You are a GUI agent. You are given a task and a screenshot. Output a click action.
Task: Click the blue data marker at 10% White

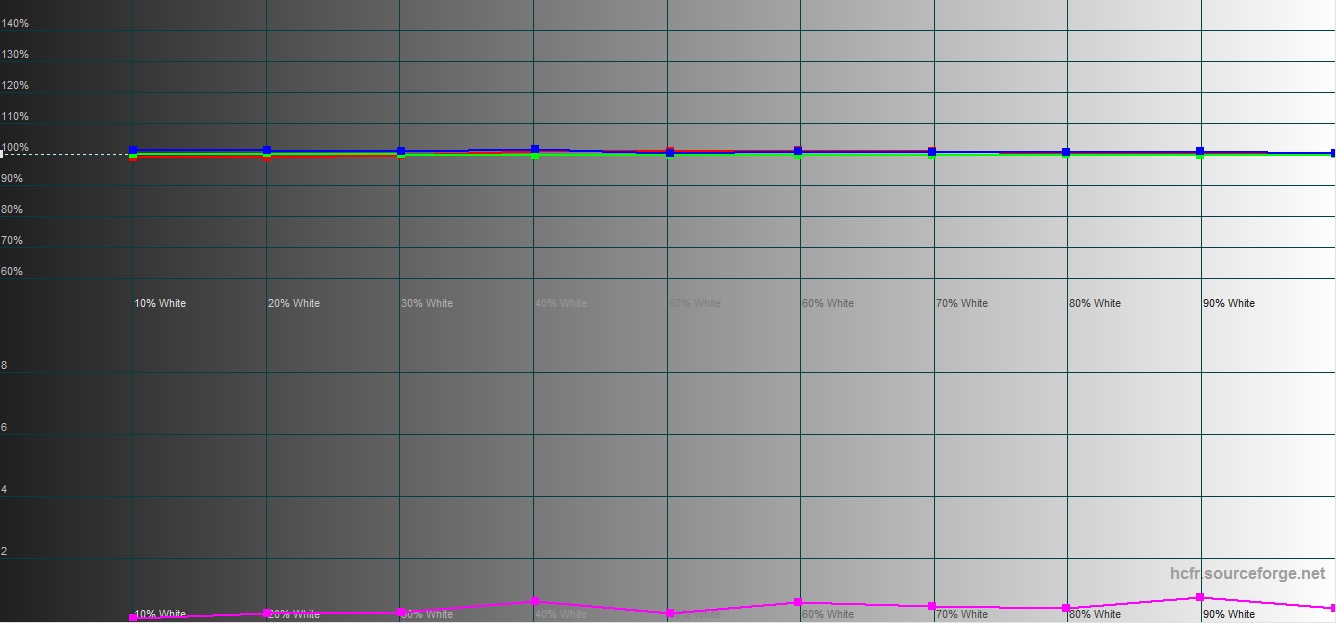pyautogui.click(x=133, y=150)
